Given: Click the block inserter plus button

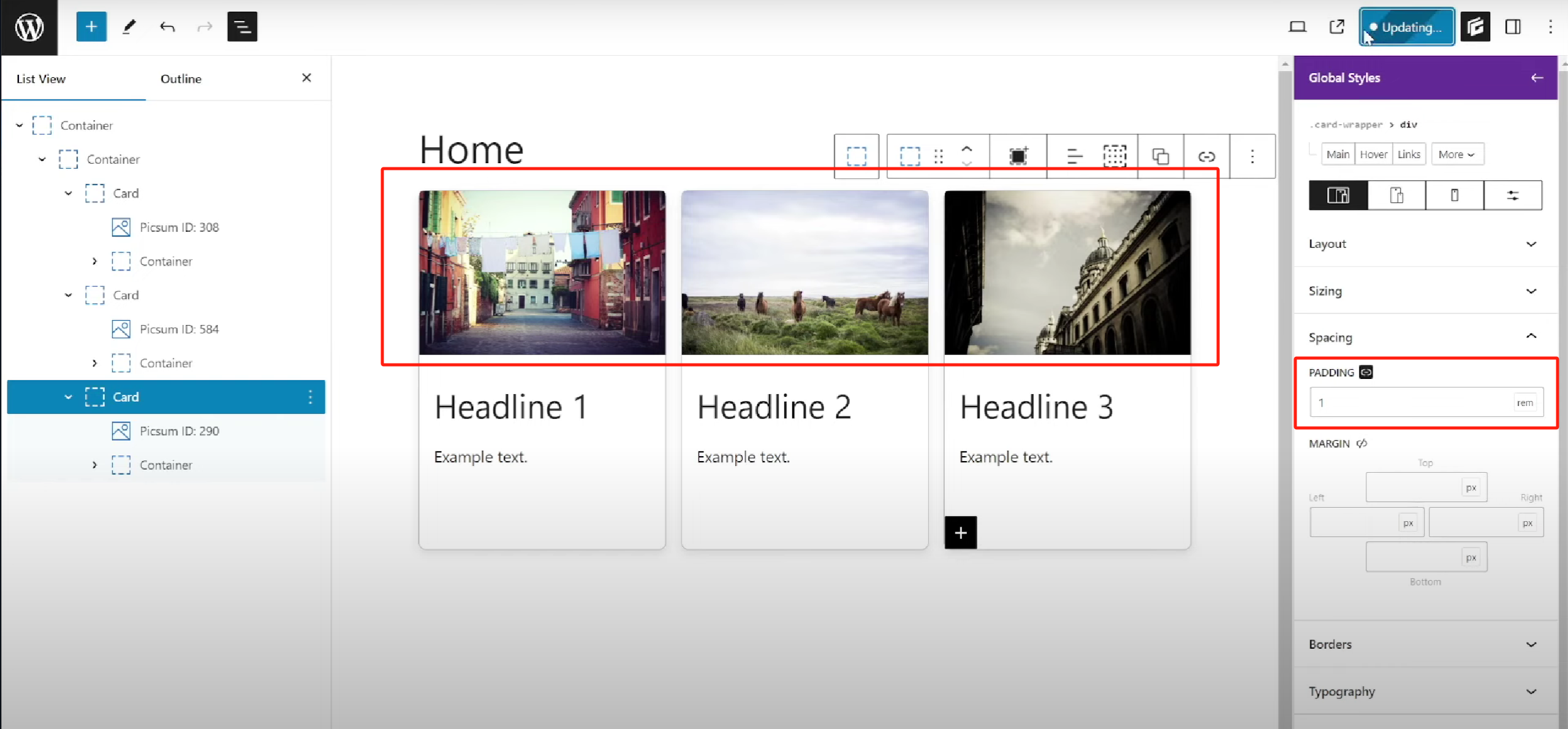Looking at the screenshot, I should (x=91, y=27).
